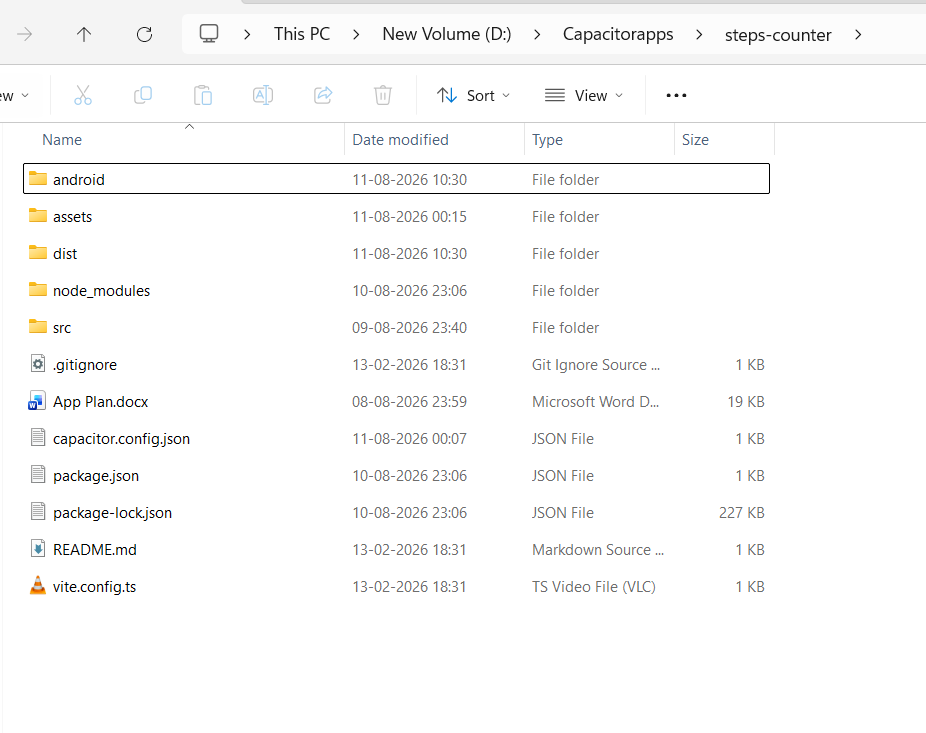926x733 pixels.
Task: Click the package.json file name
Action: click(x=96, y=476)
